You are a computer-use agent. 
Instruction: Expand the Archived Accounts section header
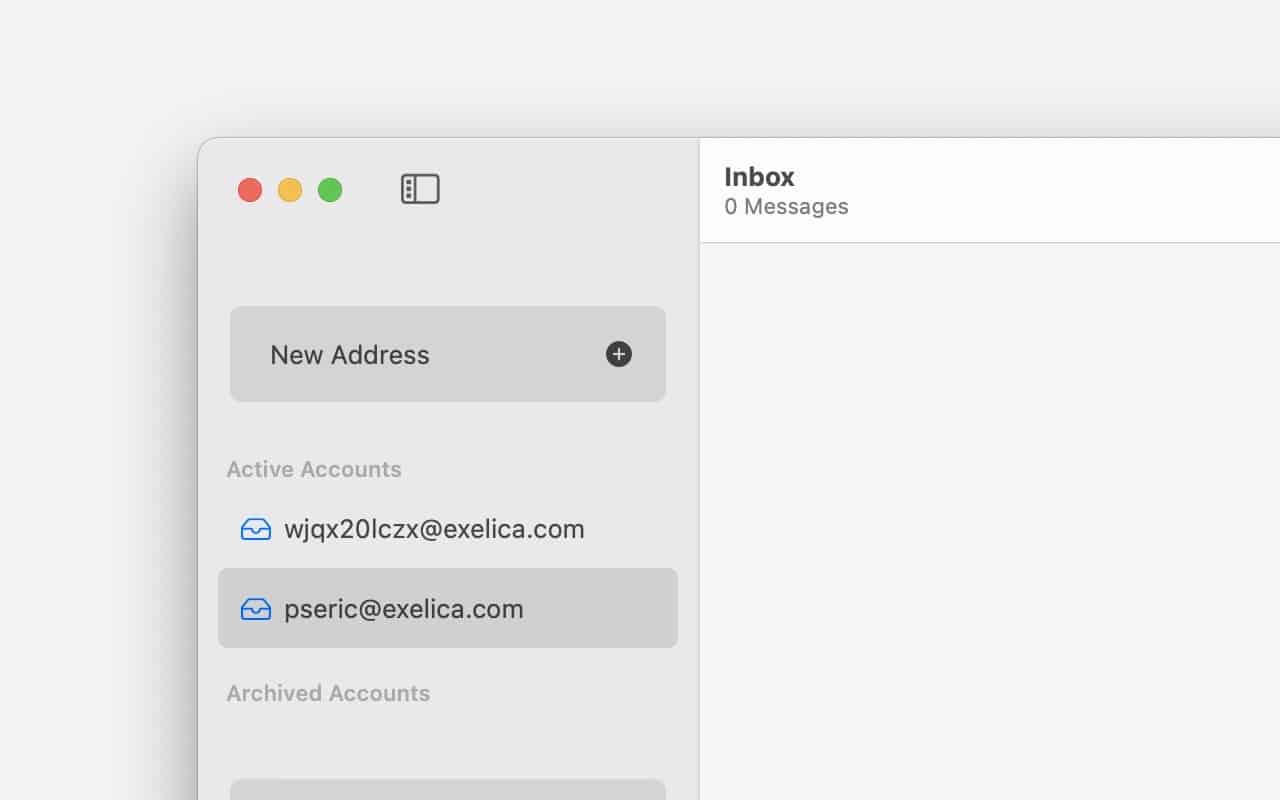(x=328, y=693)
